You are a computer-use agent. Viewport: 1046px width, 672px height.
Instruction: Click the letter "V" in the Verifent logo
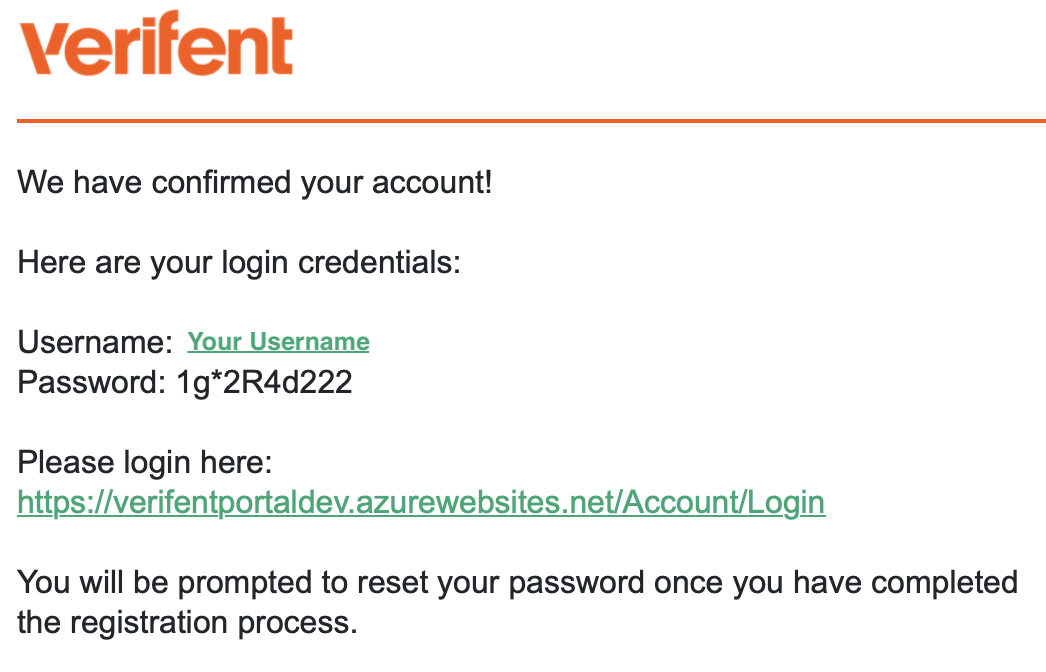point(46,47)
